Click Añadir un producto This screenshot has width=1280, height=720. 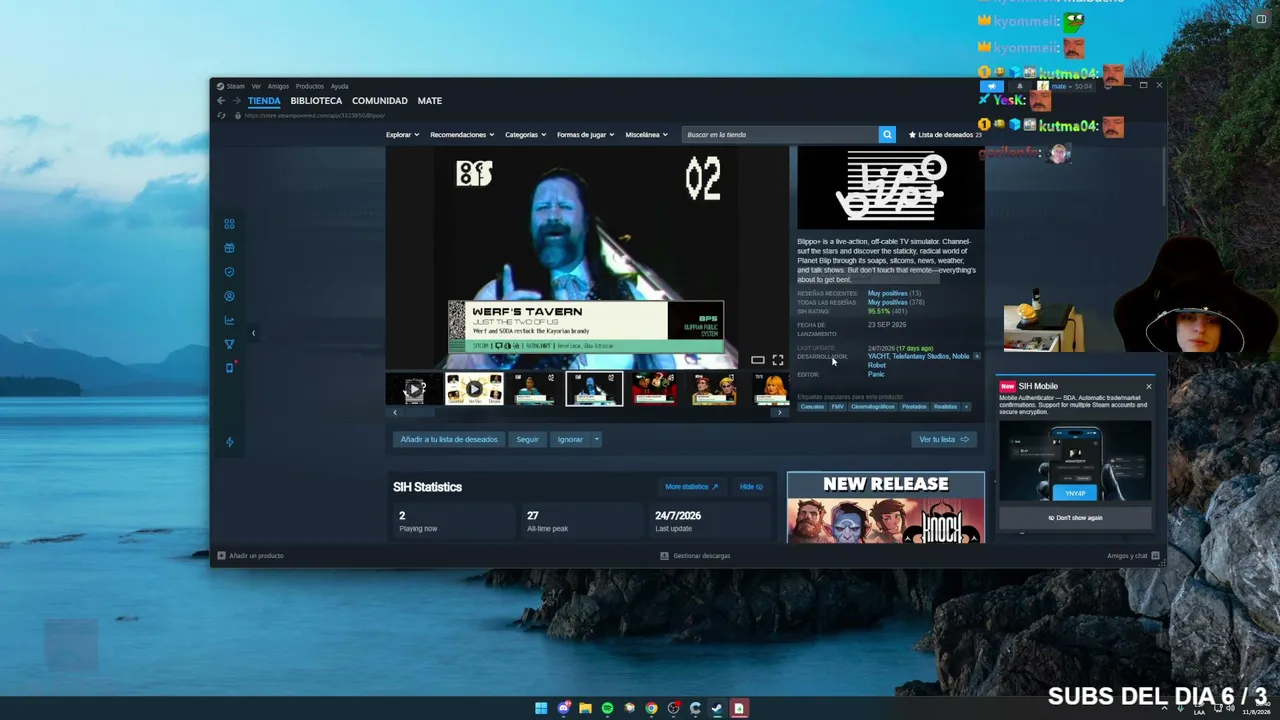(x=251, y=556)
